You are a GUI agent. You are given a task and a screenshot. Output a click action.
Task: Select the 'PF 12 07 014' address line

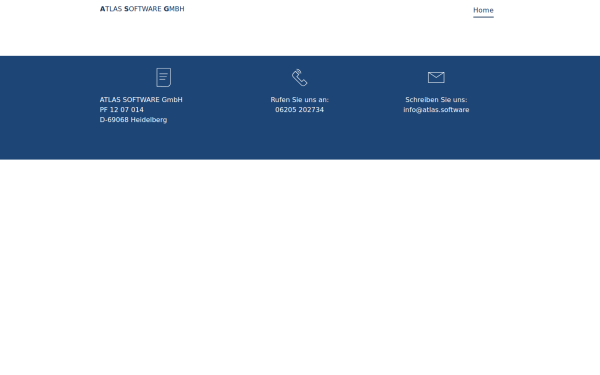click(122, 110)
